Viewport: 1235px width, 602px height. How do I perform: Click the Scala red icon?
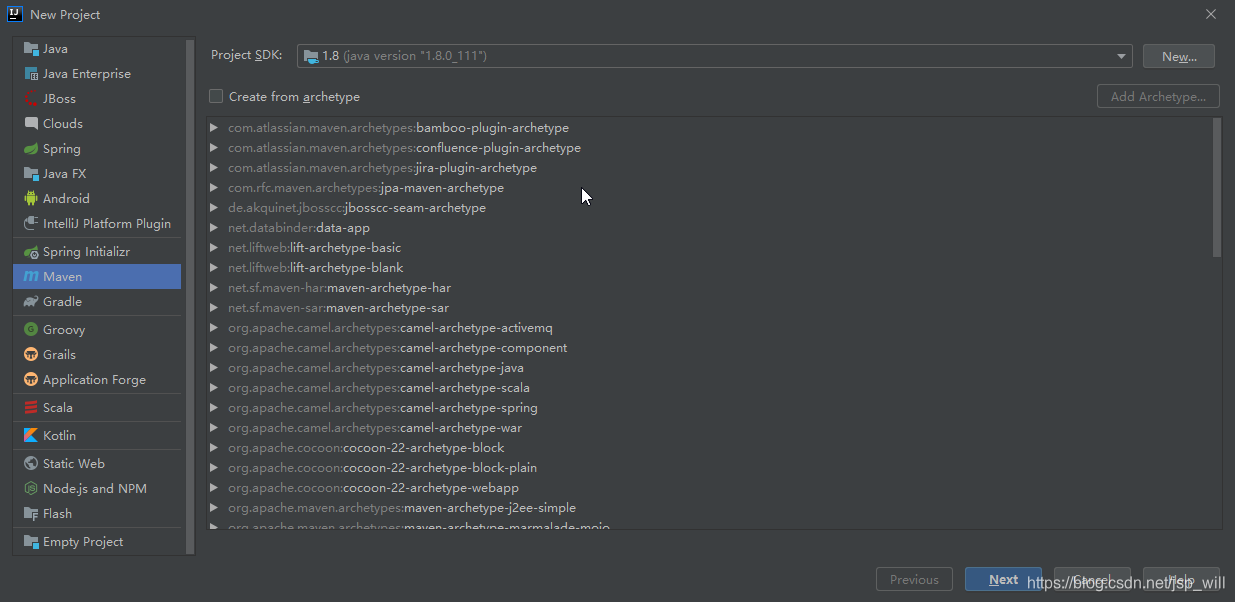(31, 407)
